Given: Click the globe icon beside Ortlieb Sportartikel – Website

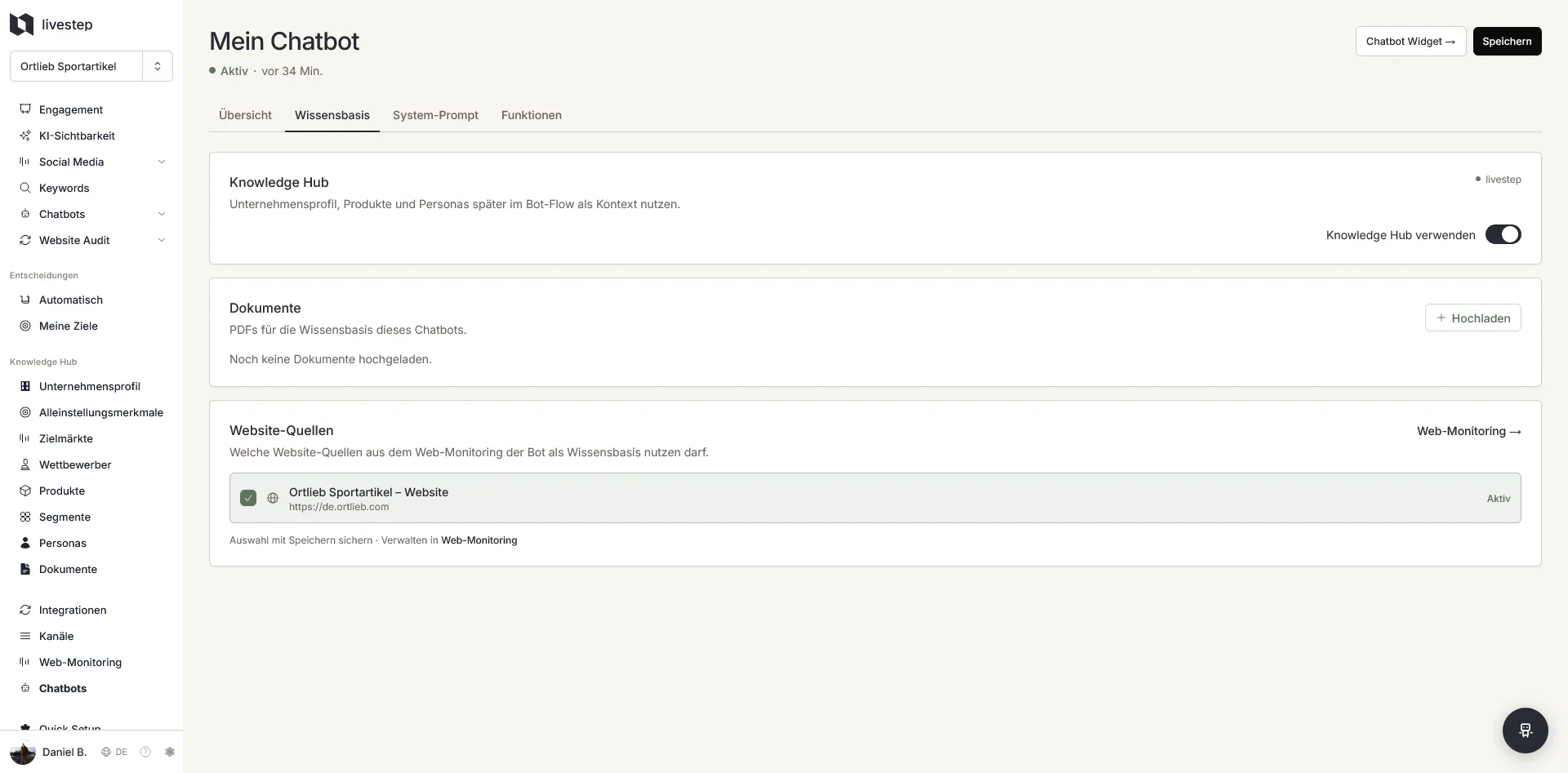Looking at the screenshot, I should [273, 498].
